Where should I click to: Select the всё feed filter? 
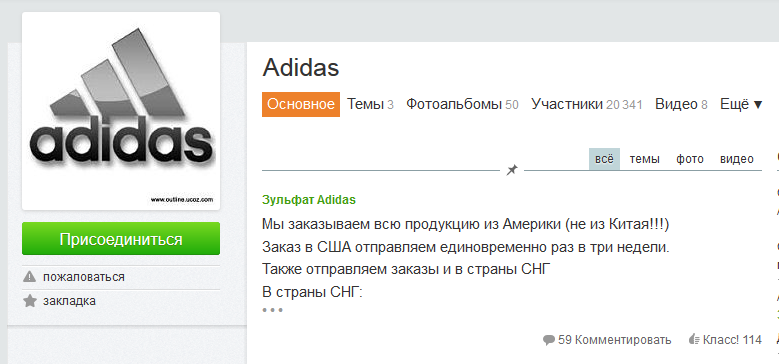[605, 159]
